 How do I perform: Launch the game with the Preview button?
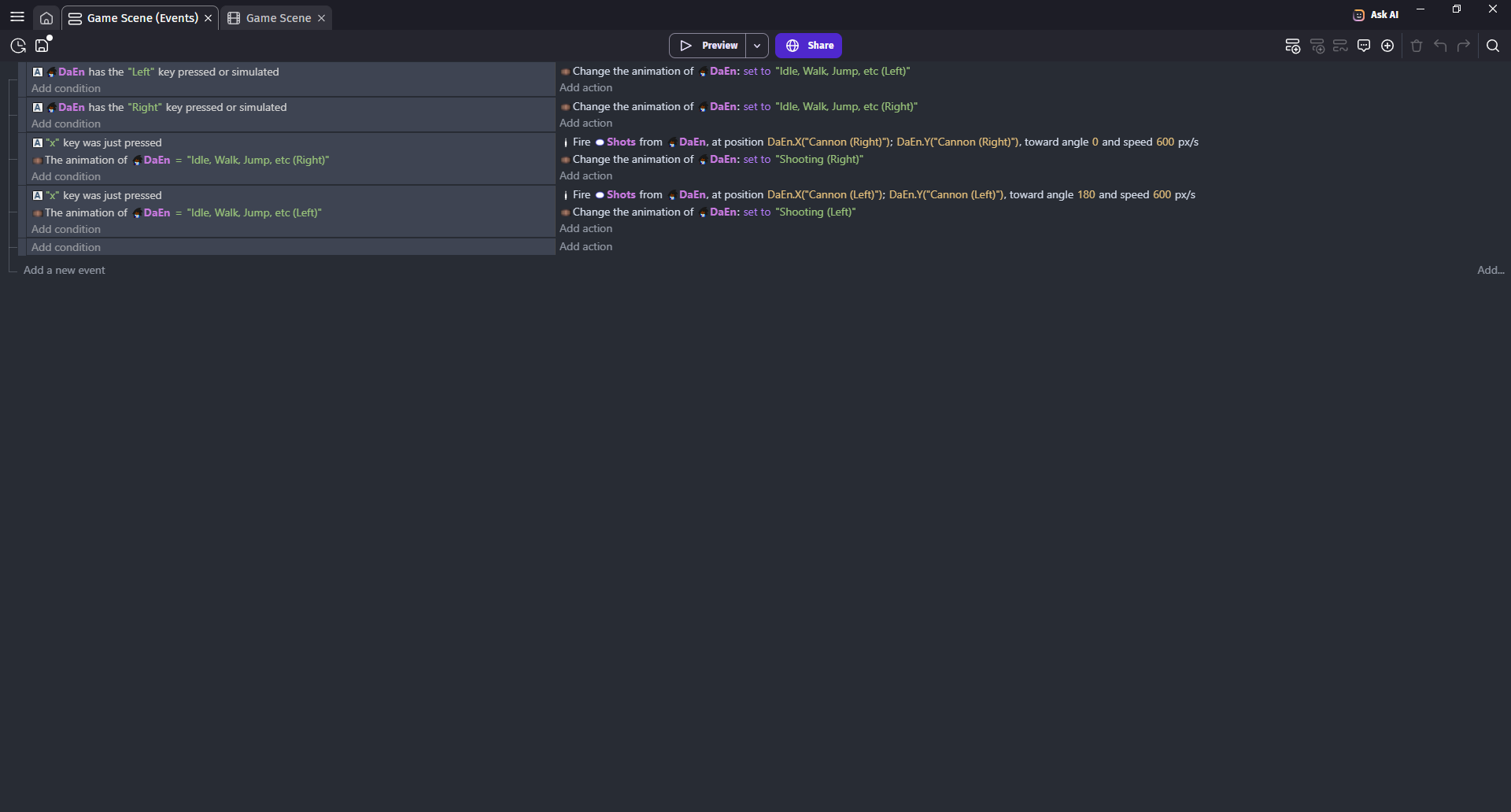(708, 46)
